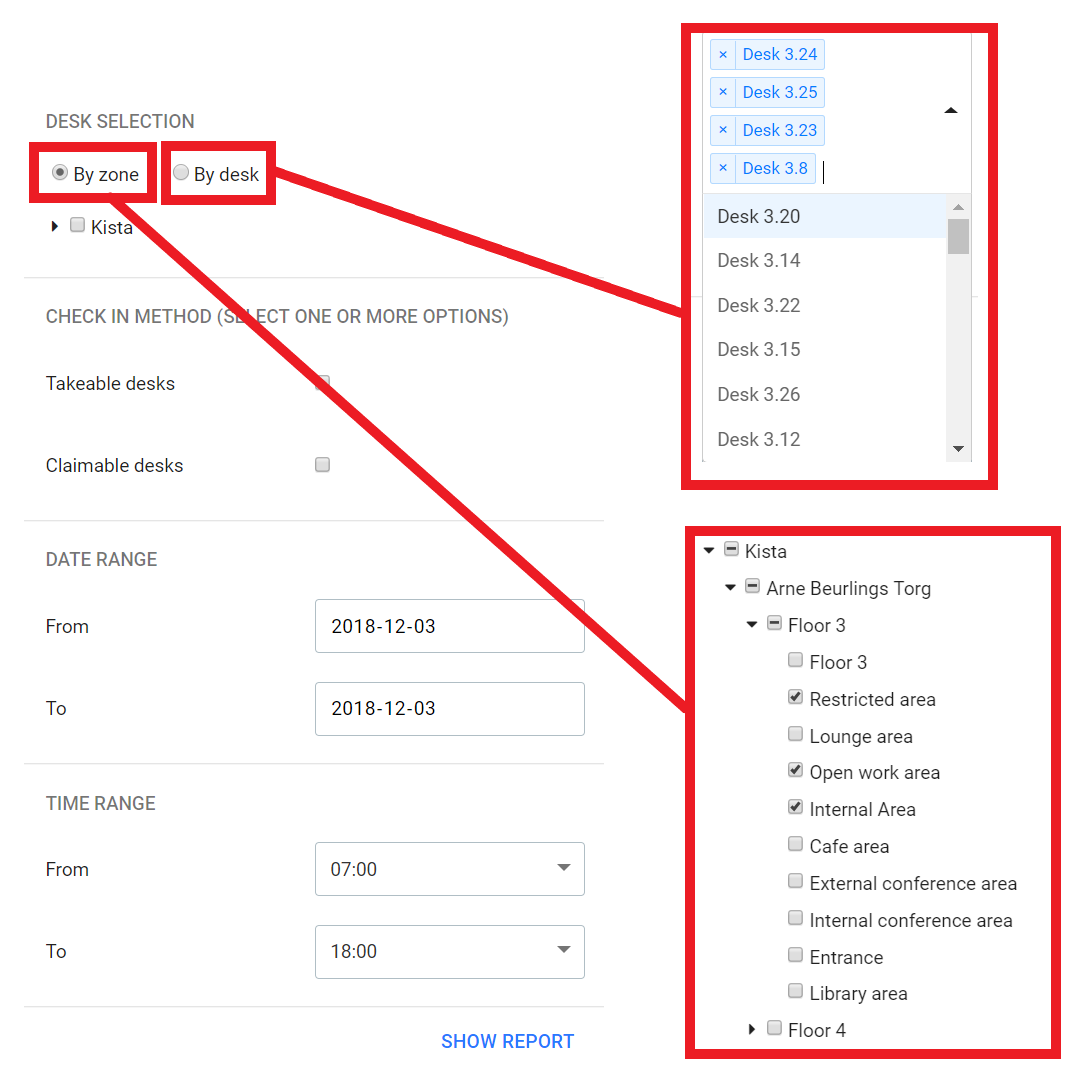Check the collapsed Kista zone checkbox
This screenshot has height=1089, width=1075.
click(77, 225)
